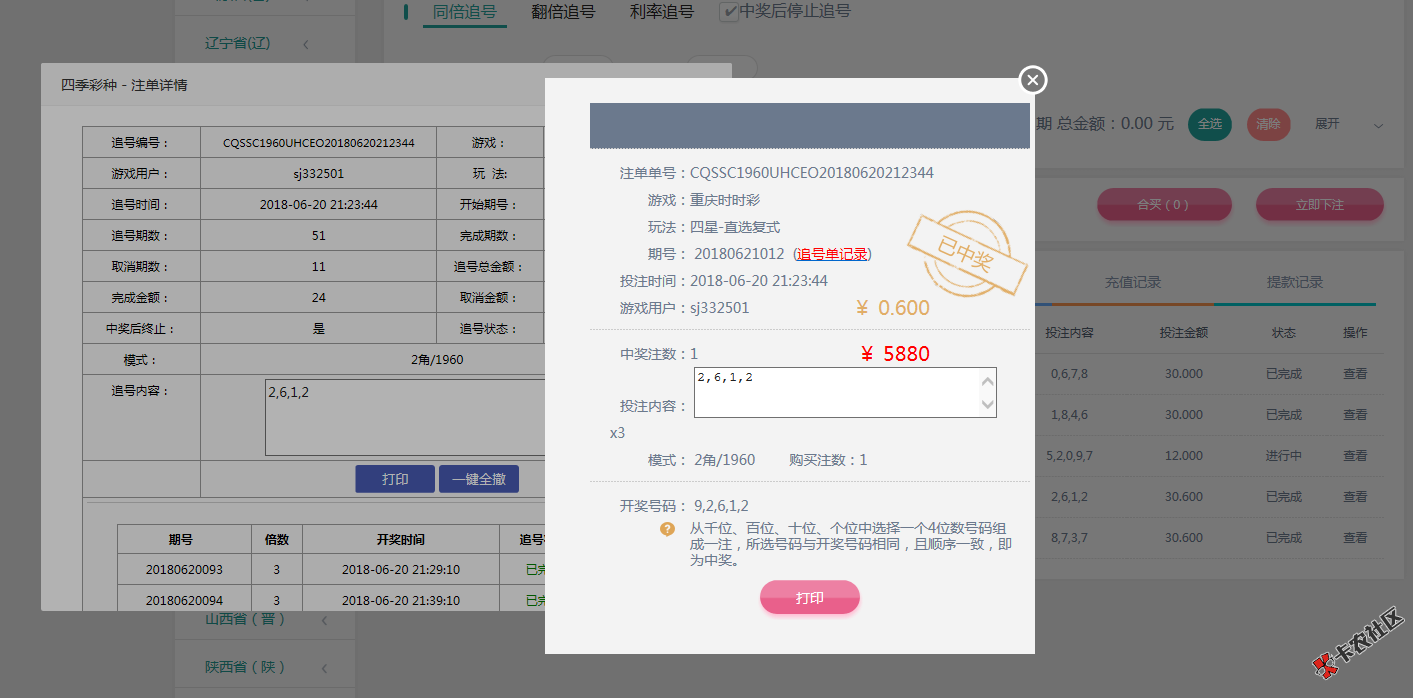Click the 投注内容 column header
The width and height of the screenshot is (1413, 698).
click(1069, 332)
